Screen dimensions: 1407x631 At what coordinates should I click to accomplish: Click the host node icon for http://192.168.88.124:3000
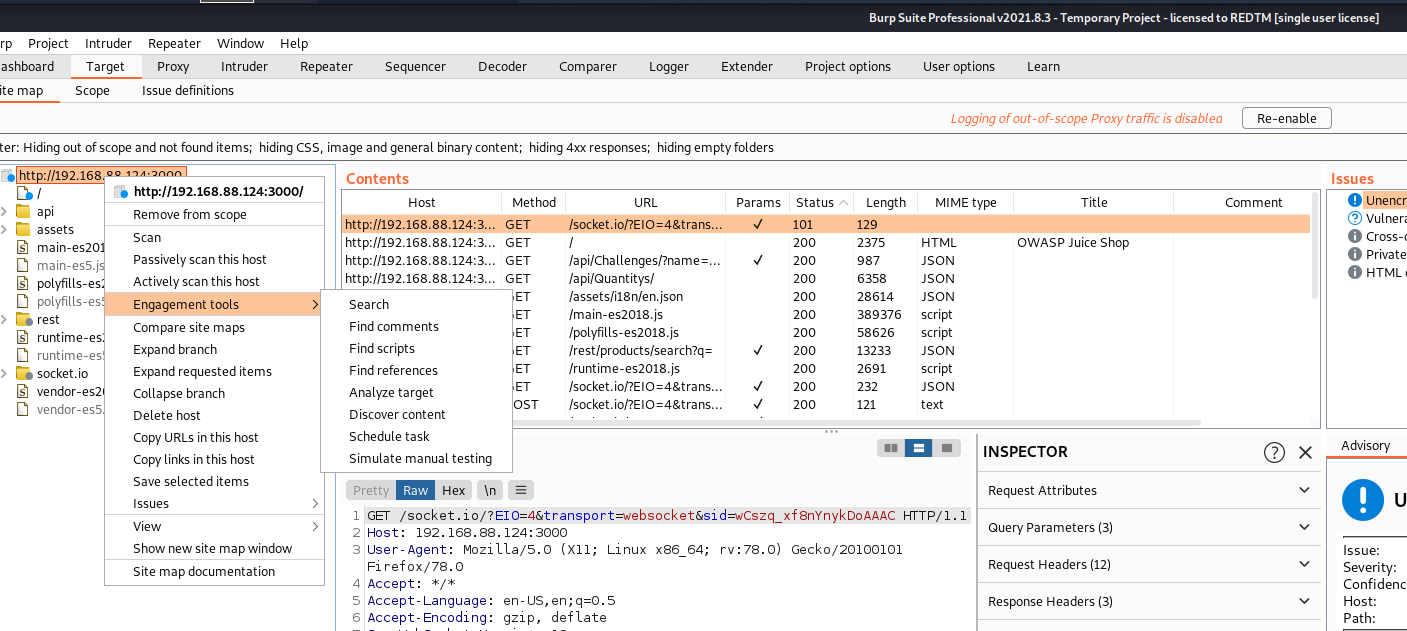(8, 175)
